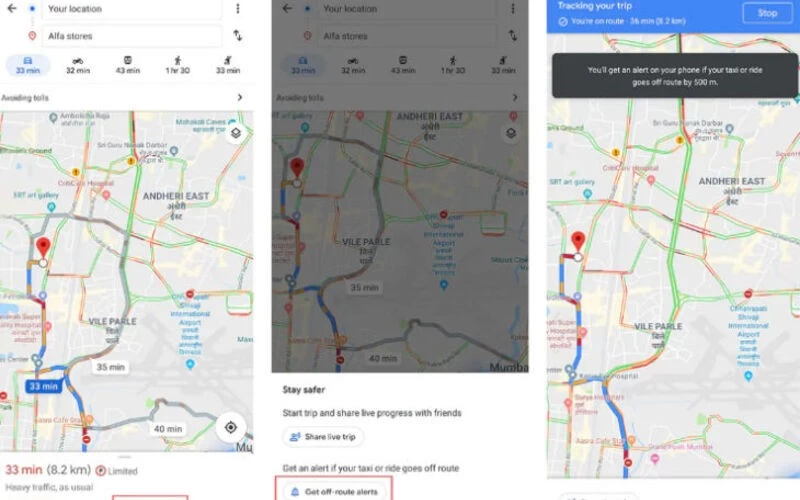Viewport: 800px width, 500px height.
Task: Click Get off-route alerts button
Action: pos(334,491)
